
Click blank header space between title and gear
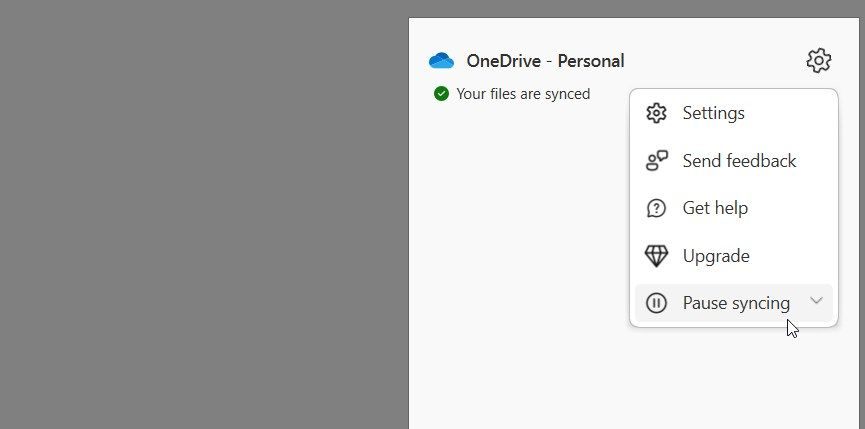coord(715,61)
